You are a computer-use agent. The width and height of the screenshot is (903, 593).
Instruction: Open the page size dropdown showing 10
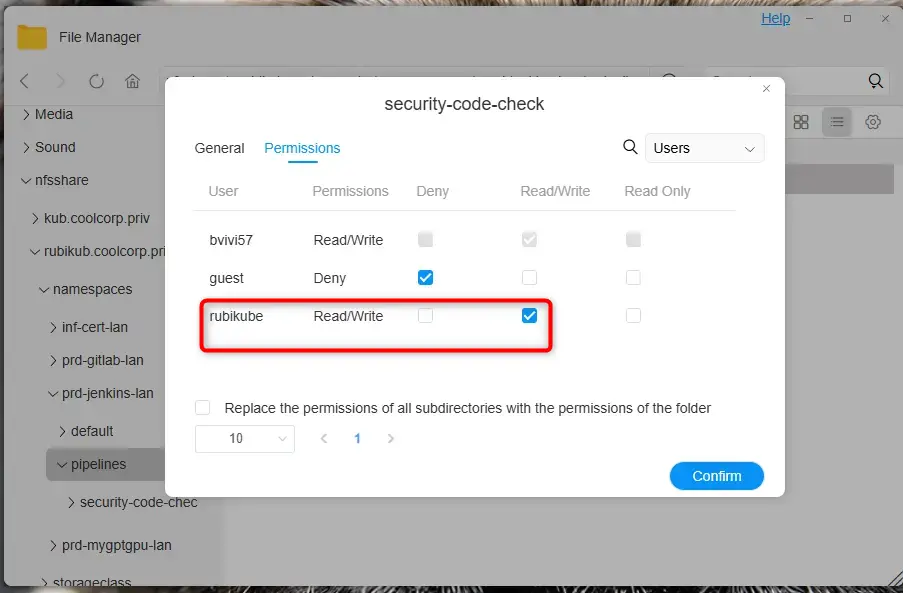(x=245, y=438)
